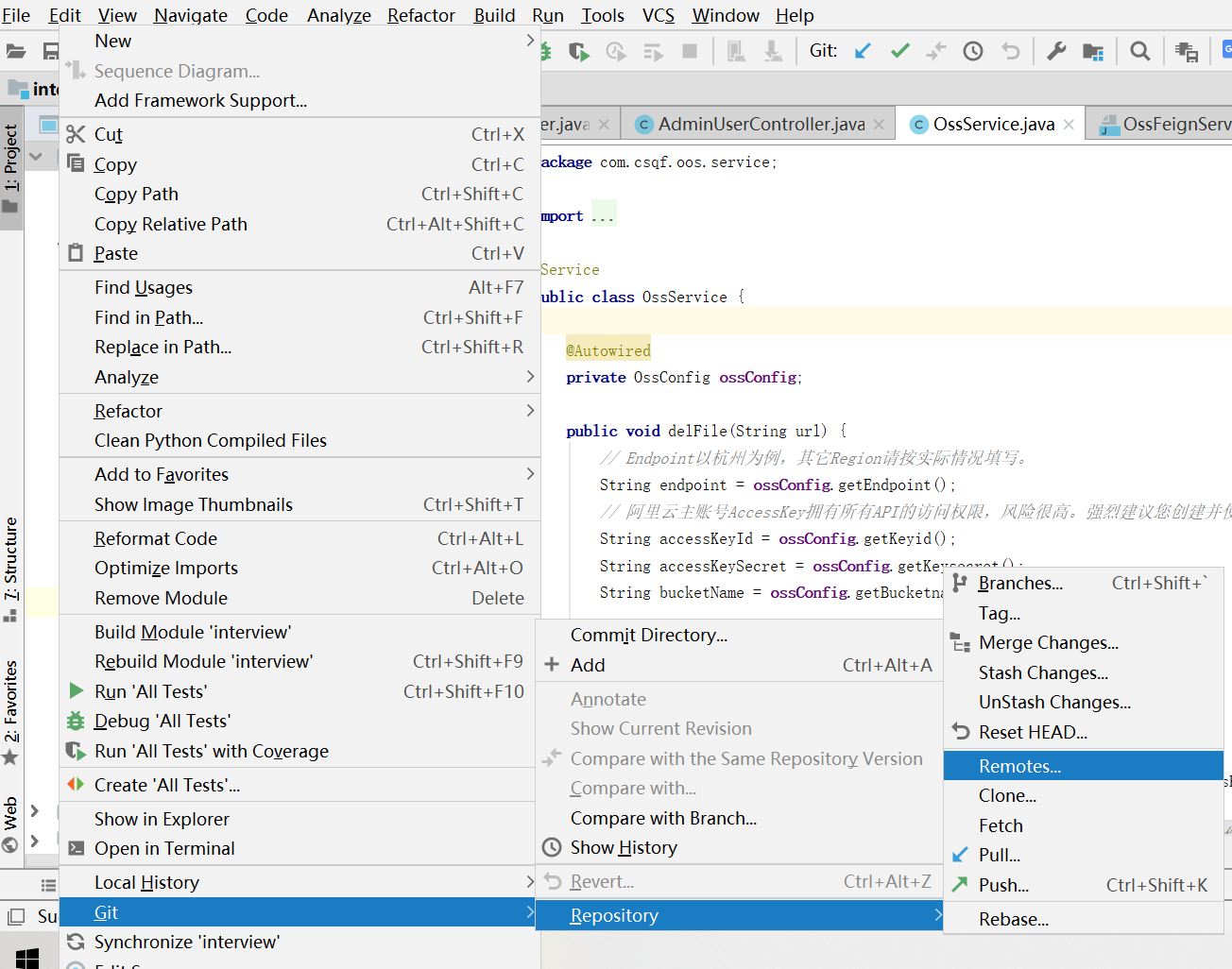
Task: Open the Structure tool window side tab
Action: 11,569
